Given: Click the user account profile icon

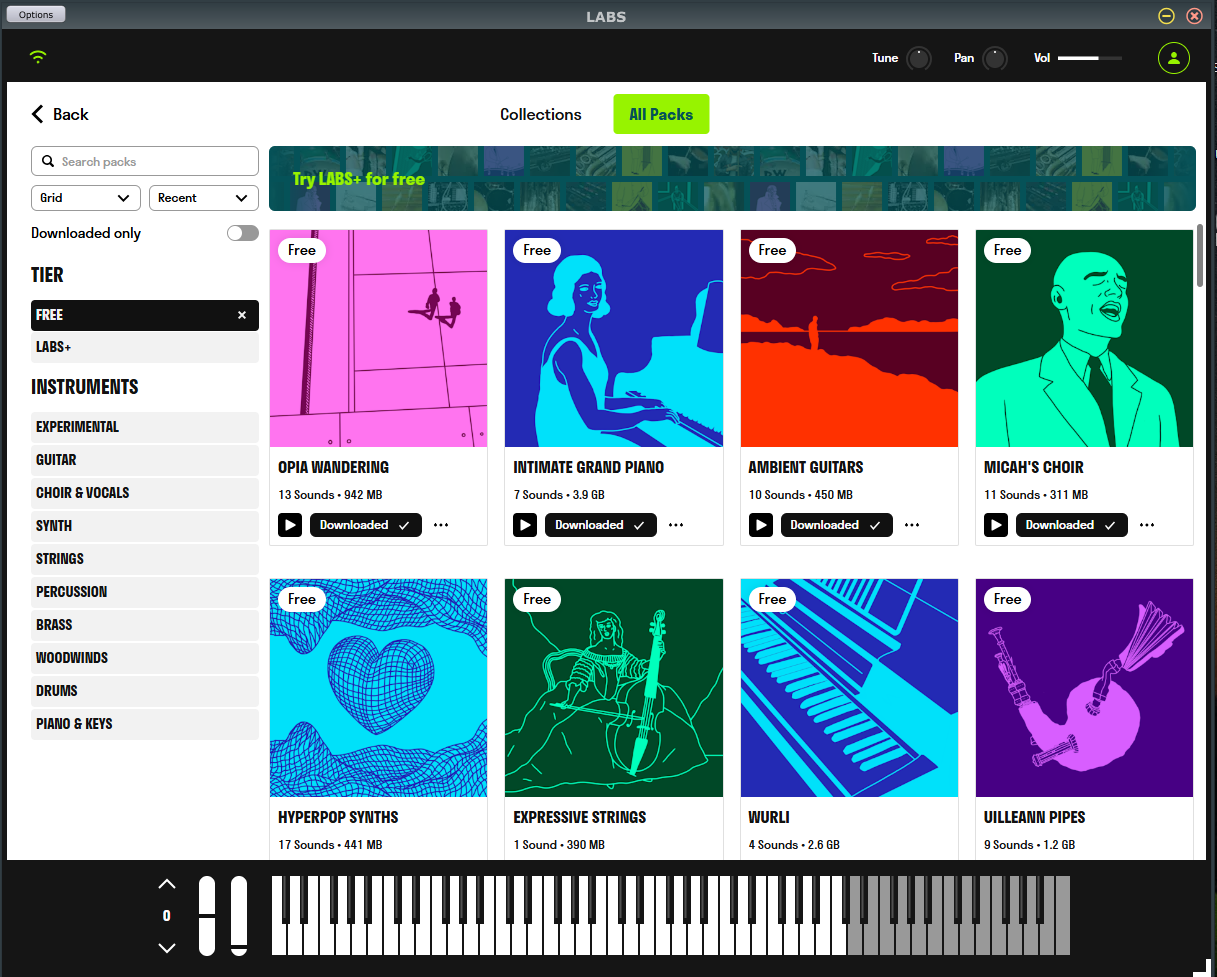Looking at the screenshot, I should click(1173, 58).
